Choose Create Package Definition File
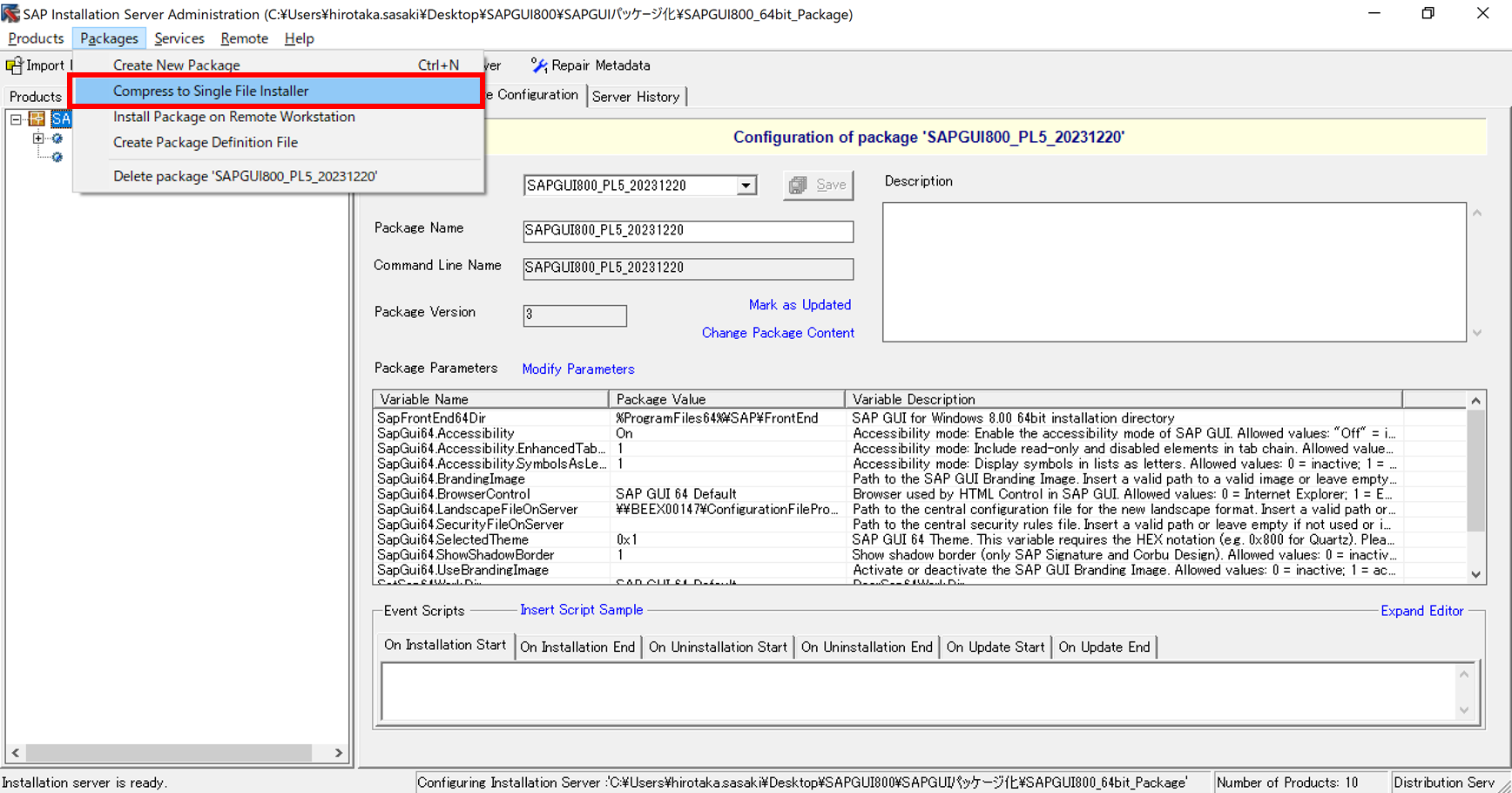 coord(279,142)
